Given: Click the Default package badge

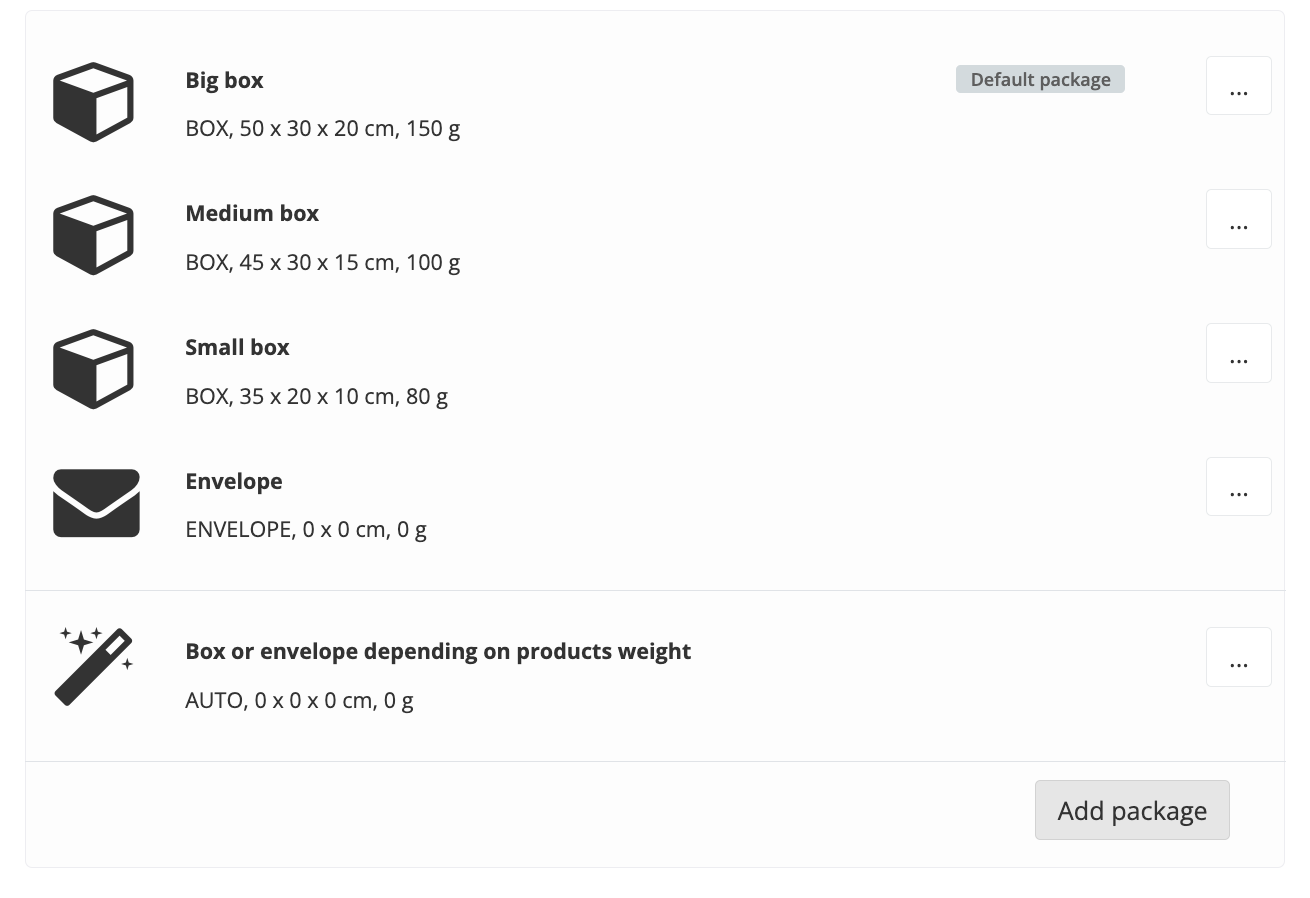Looking at the screenshot, I should pyautogui.click(x=1040, y=80).
